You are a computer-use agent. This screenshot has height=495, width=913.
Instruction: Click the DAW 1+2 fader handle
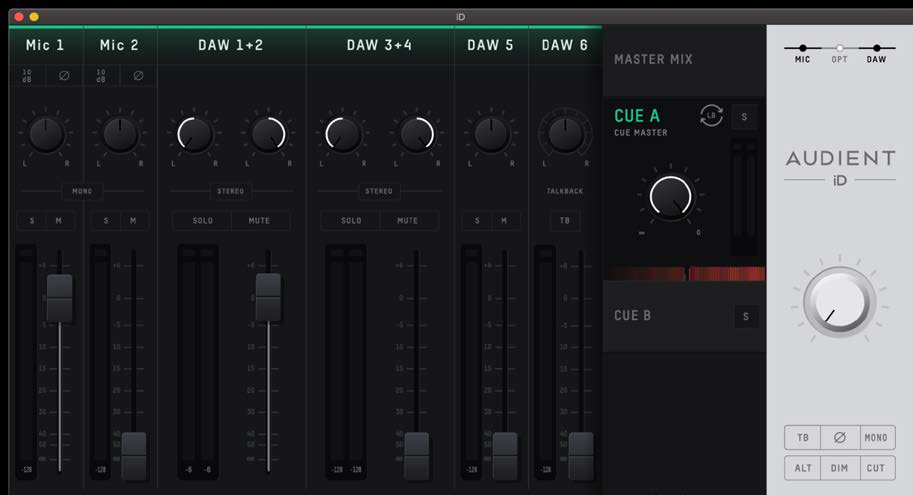(x=268, y=297)
